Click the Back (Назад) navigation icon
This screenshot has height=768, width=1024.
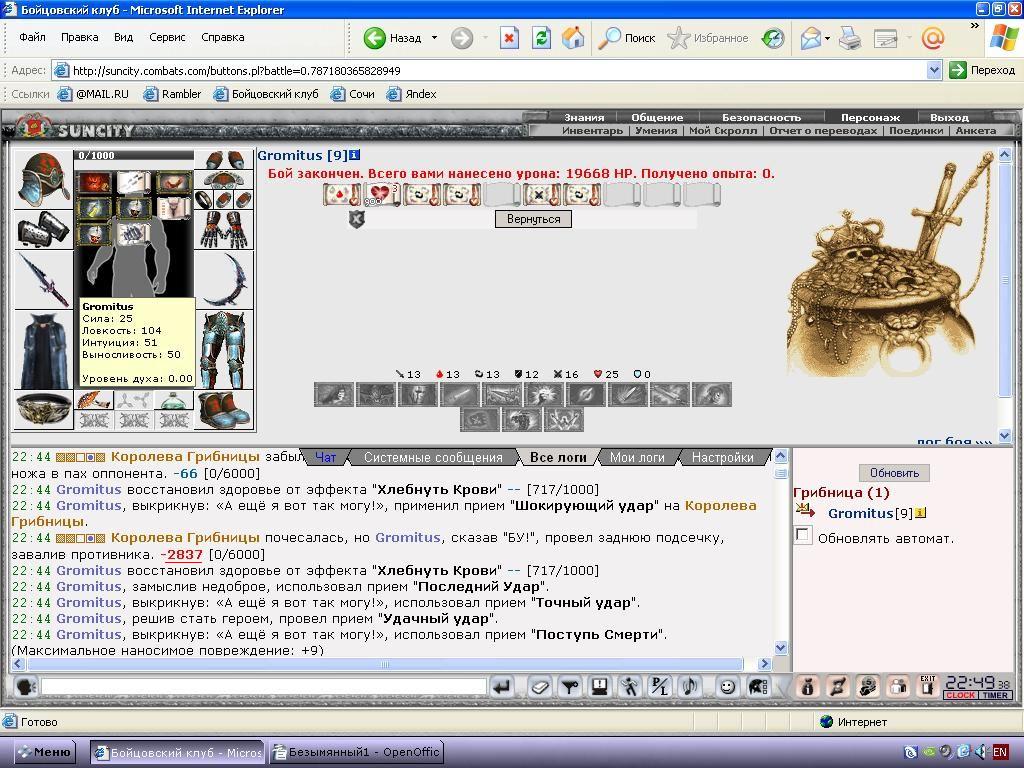tap(375, 38)
